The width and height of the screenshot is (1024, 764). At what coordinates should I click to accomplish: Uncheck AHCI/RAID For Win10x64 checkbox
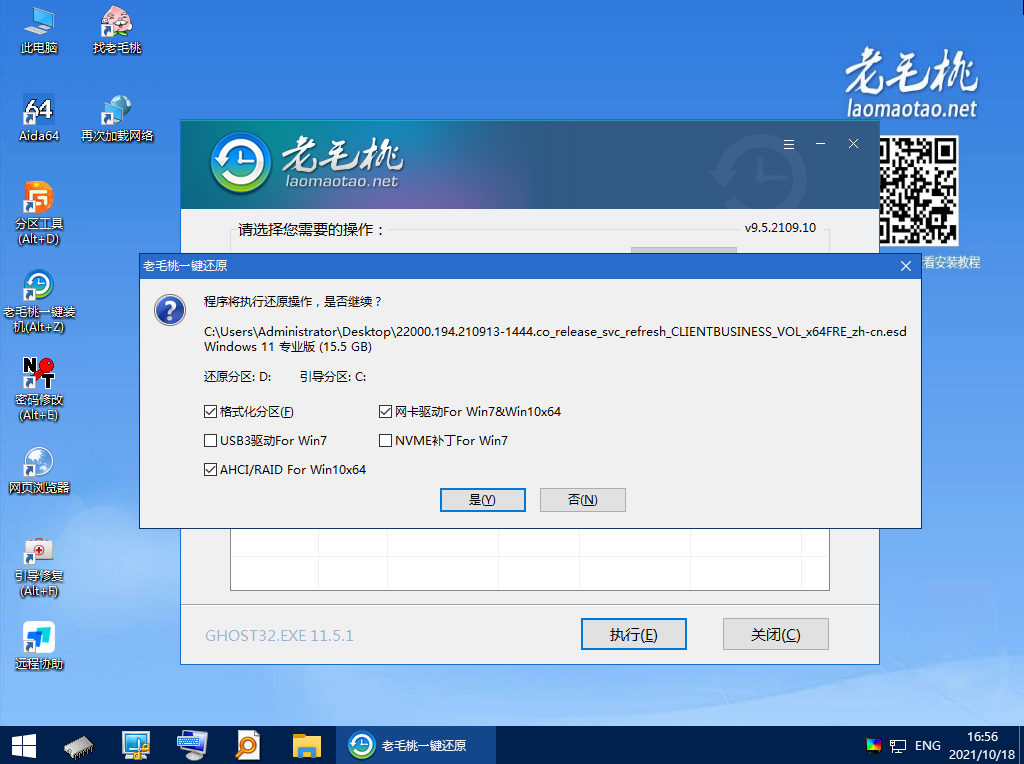point(210,470)
